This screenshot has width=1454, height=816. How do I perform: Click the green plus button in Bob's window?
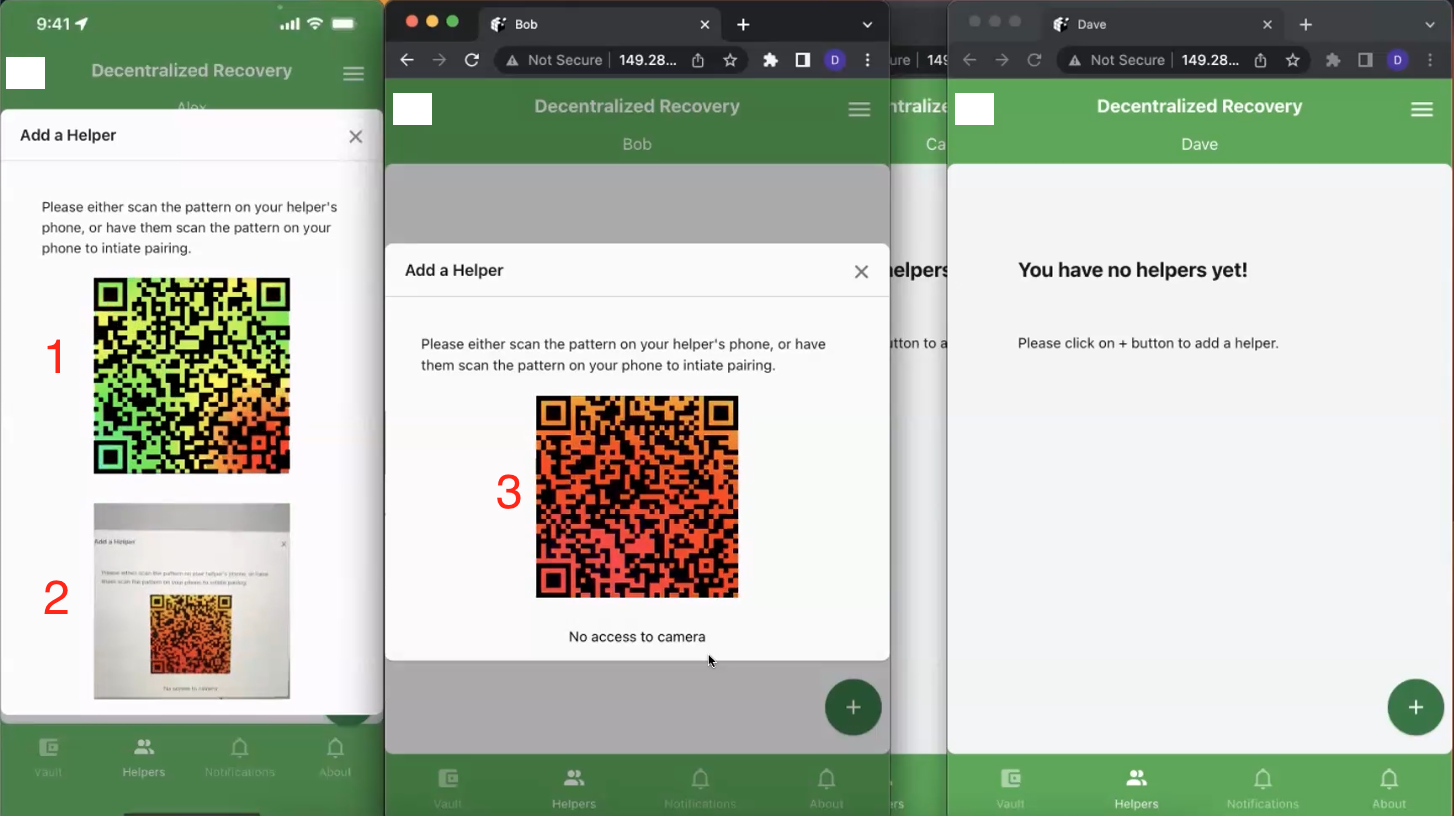coord(852,707)
